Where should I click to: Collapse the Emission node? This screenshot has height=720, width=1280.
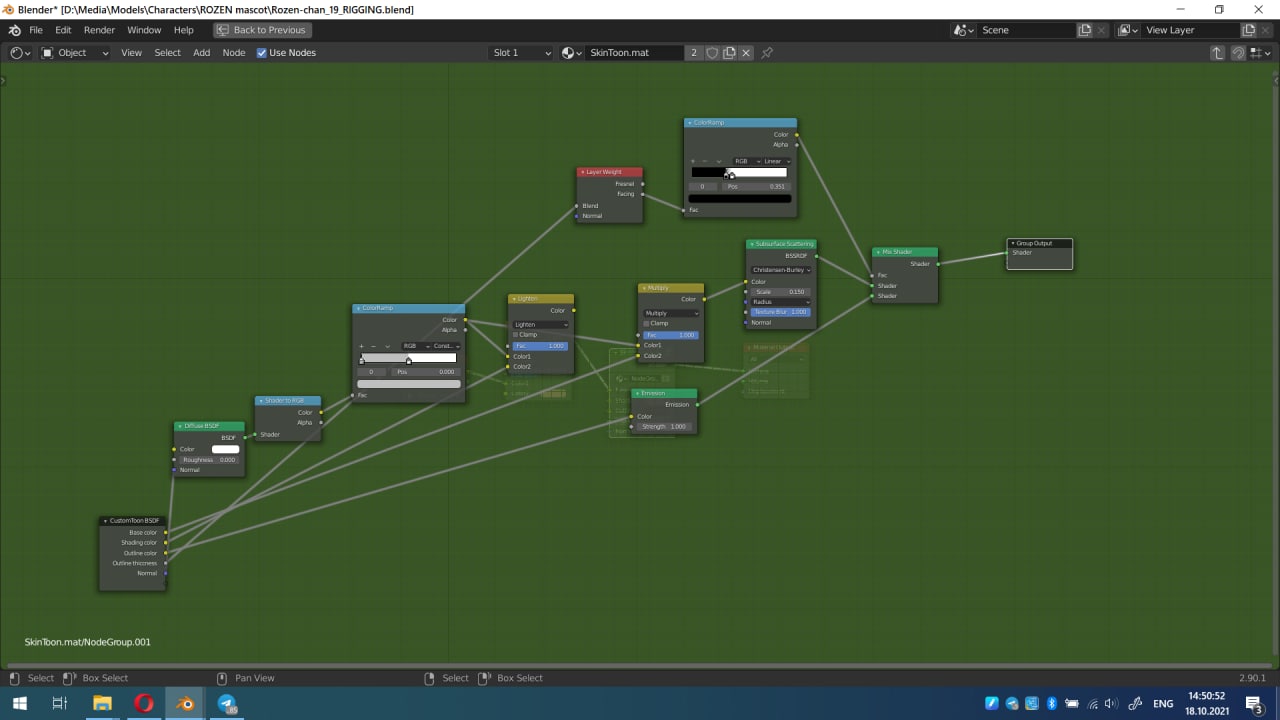tap(637, 394)
